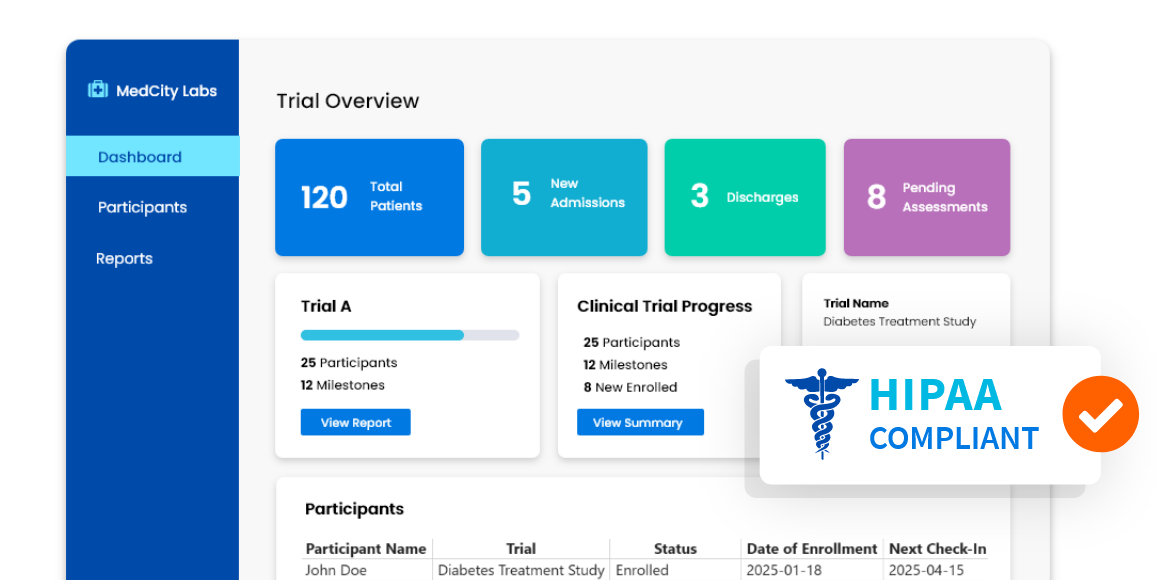Click the Trial A progress bar
Image resolution: width=1156 pixels, height=580 pixels.
pos(410,335)
